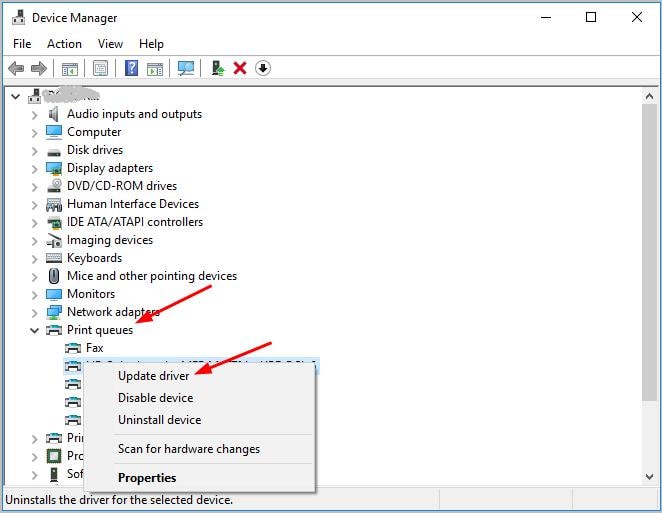Expand Audio inputs and outputs node
The image size is (662, 513).
(x=35, y=115)
